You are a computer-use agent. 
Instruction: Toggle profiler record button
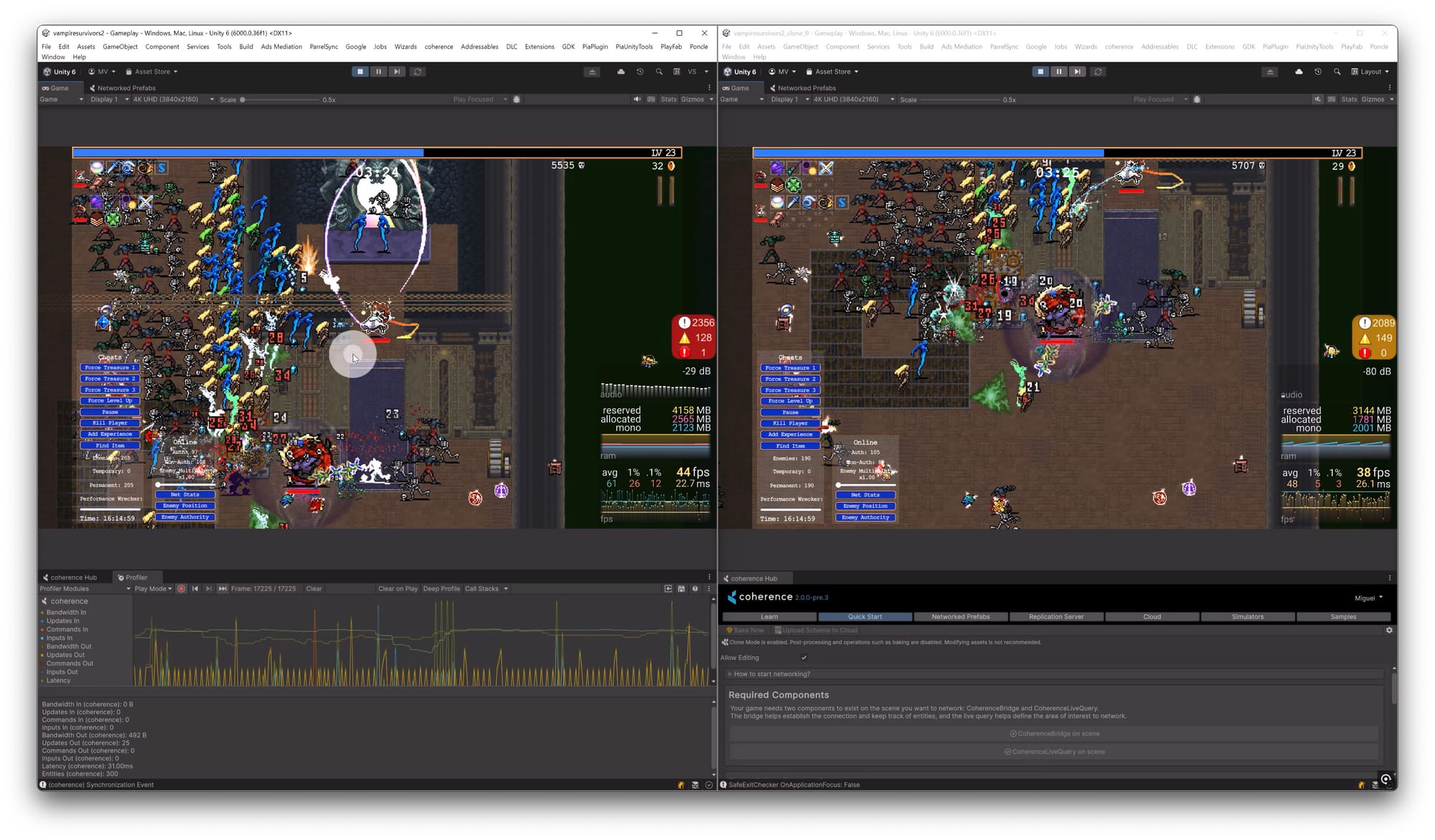182,589
